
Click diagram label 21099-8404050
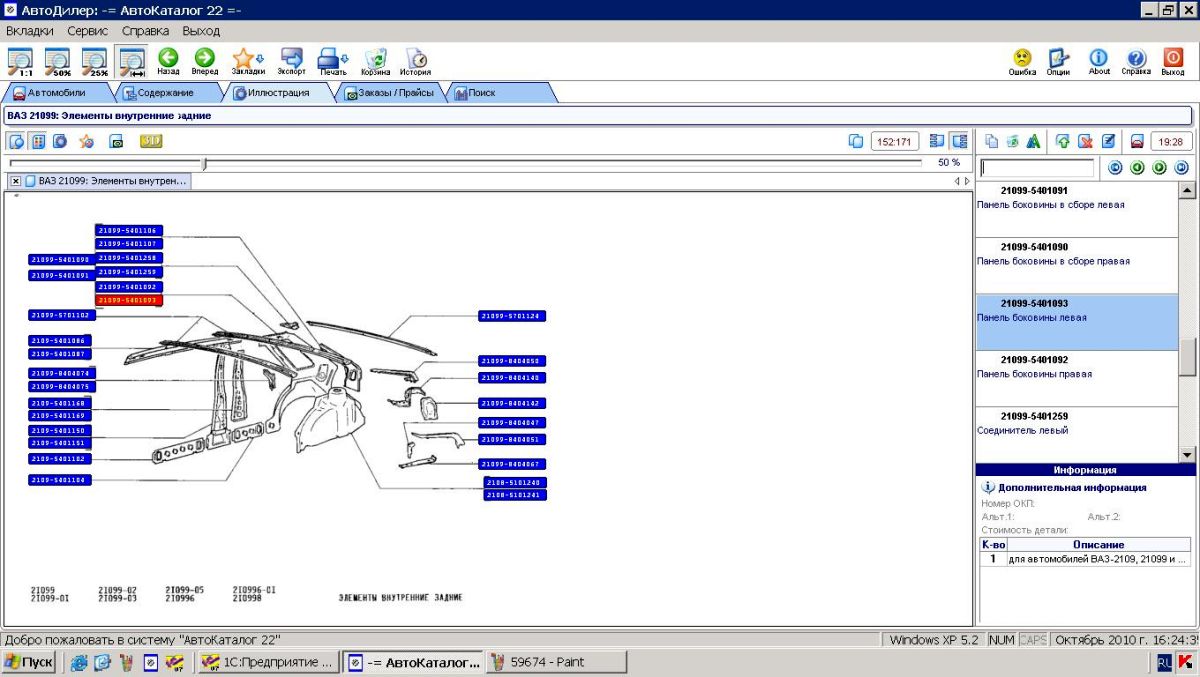coord(512,361)
